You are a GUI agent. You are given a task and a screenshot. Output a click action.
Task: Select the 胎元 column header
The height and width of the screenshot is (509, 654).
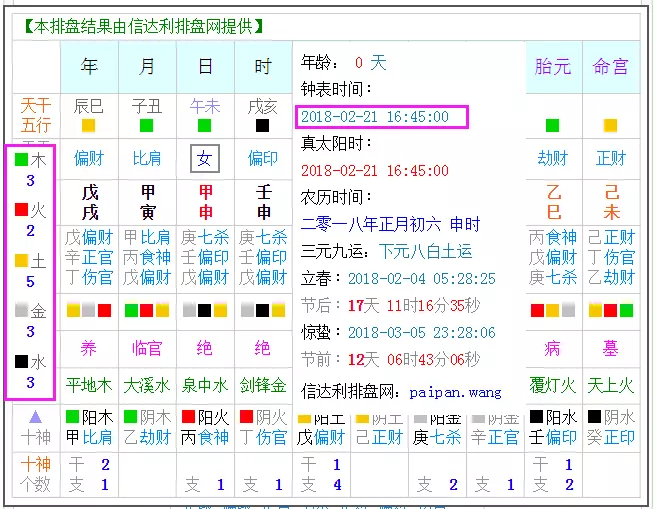point(553,67)
